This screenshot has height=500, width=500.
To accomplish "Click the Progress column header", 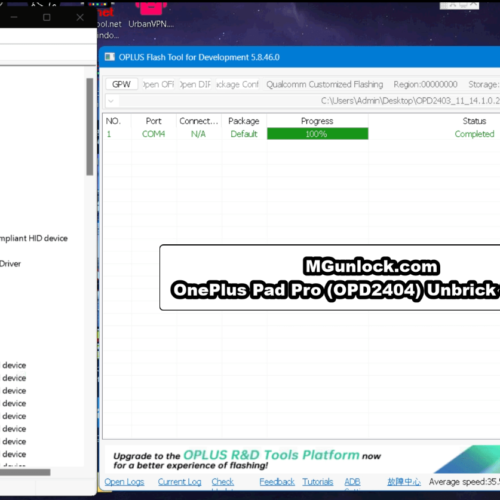I will [317, 121].
